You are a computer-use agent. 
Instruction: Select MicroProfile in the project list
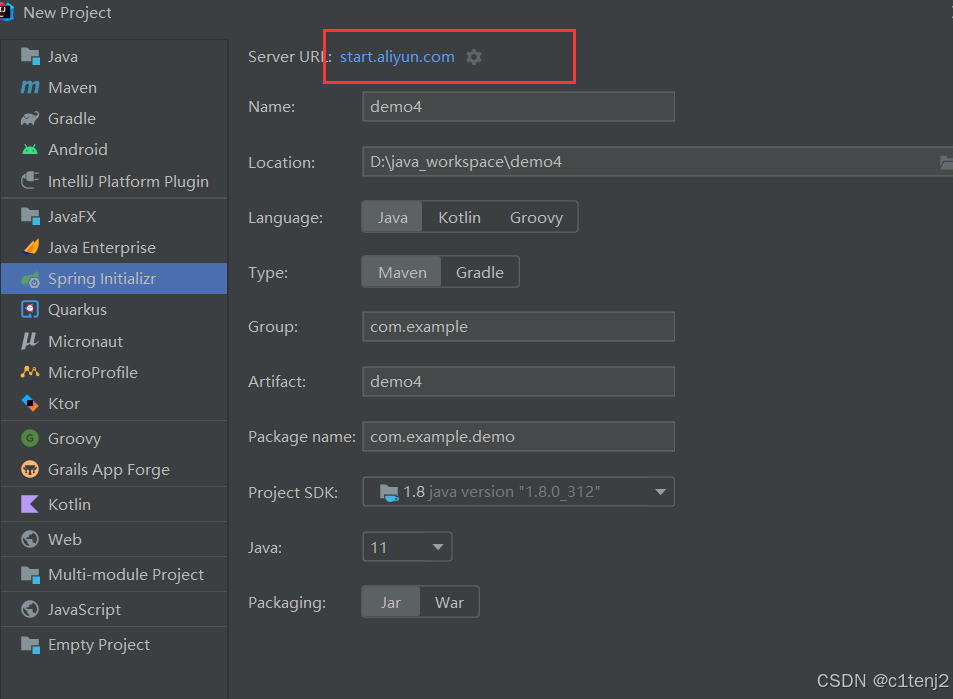pyautogui.click(x=114, y=372)
